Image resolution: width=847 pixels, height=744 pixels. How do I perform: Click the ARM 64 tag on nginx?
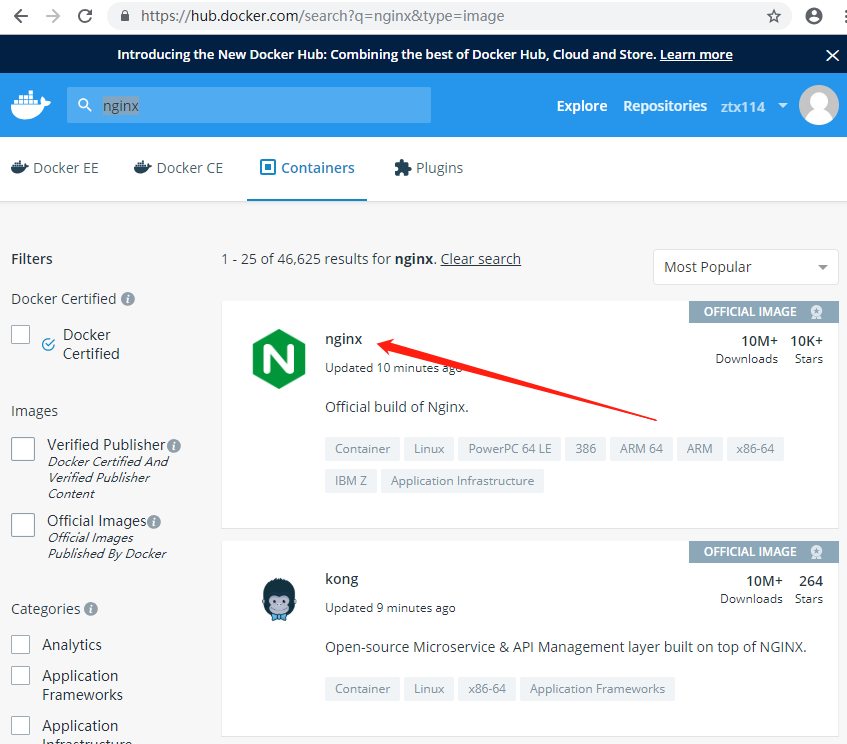tap(641, 449)
